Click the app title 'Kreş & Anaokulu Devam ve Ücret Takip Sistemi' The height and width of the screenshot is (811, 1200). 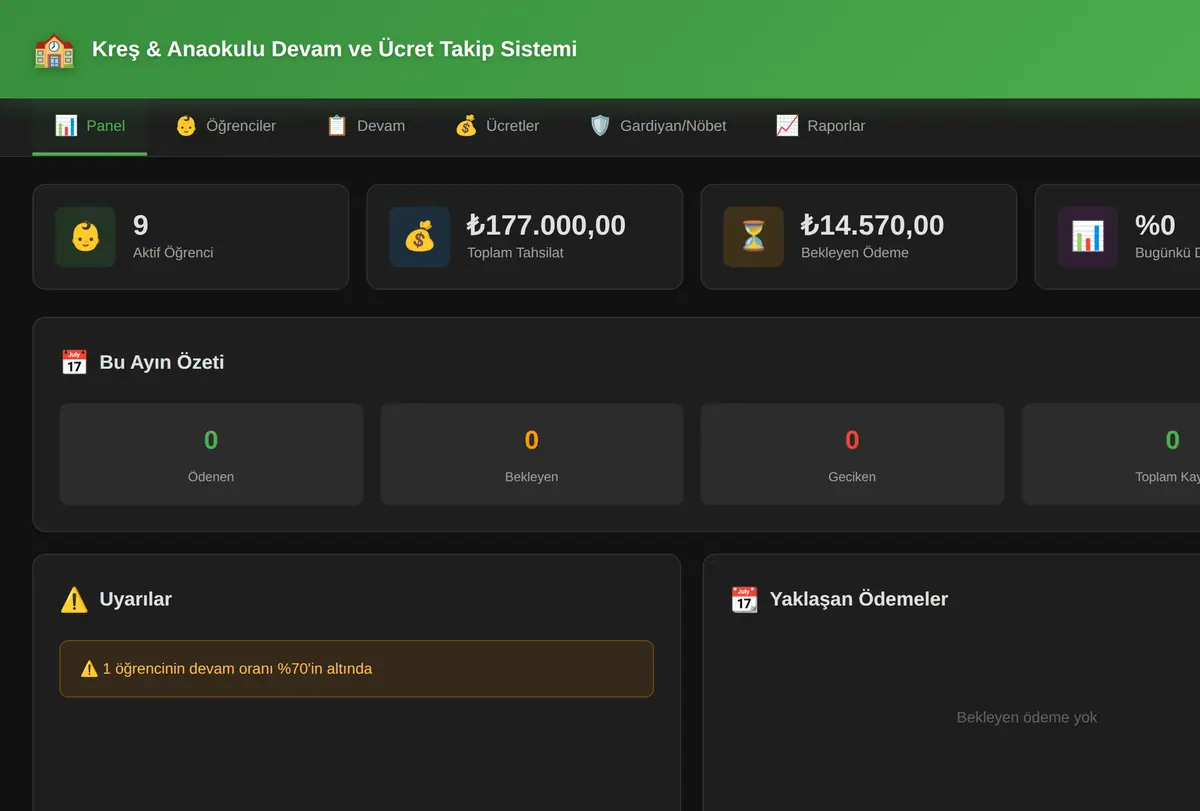pos(334,49)
